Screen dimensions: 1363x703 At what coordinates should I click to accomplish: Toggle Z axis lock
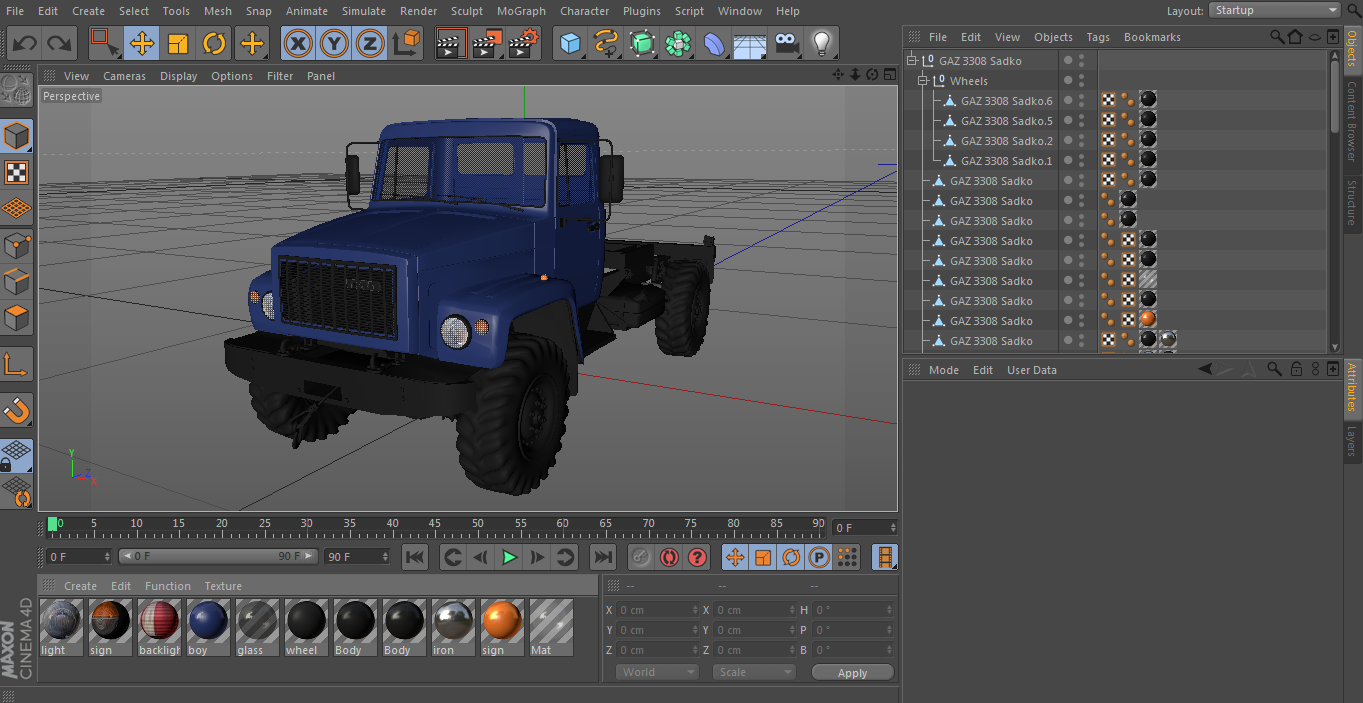click(x=370, y=43)
